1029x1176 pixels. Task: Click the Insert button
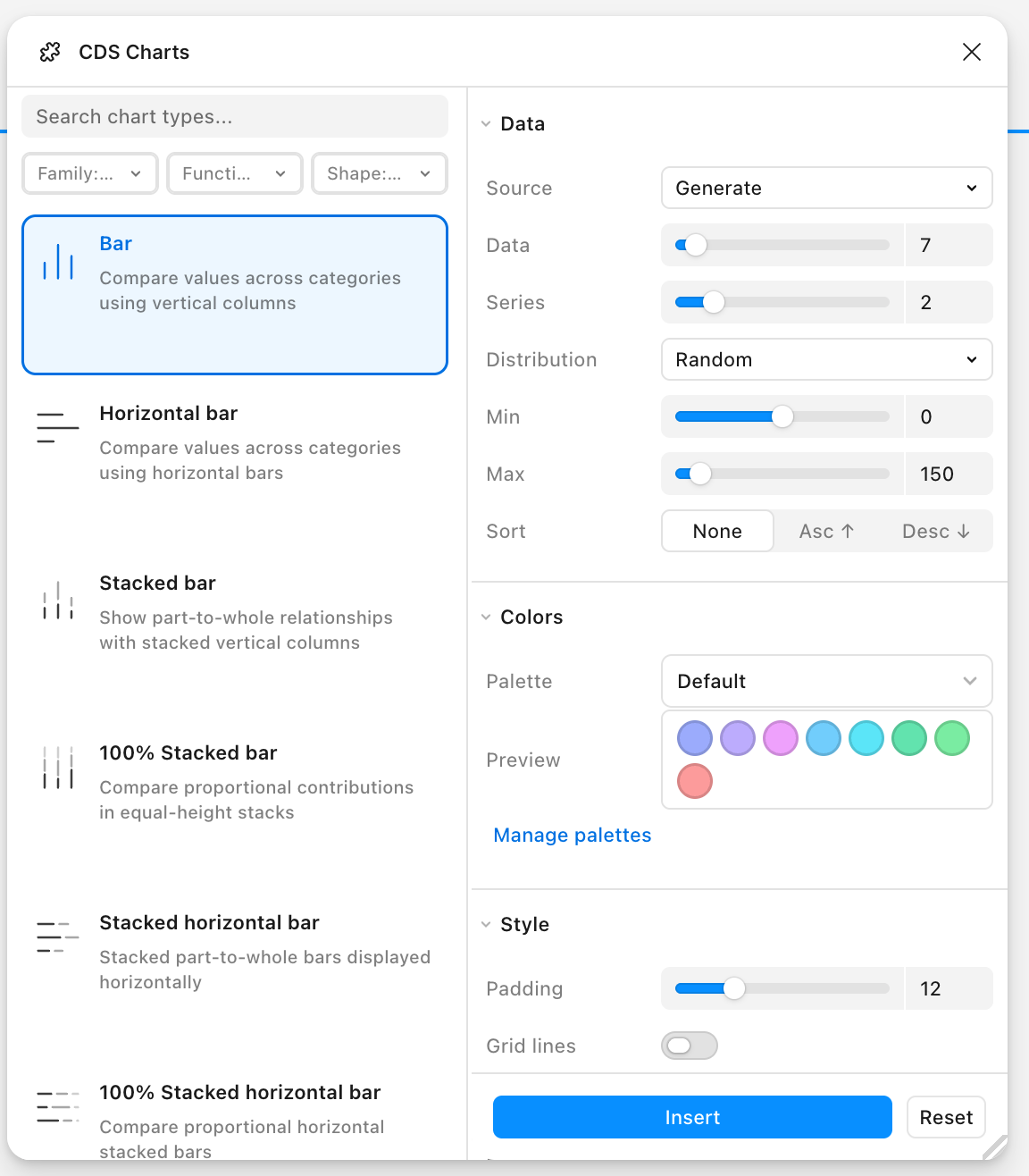pyautogui.click(x=692, y=1117)
